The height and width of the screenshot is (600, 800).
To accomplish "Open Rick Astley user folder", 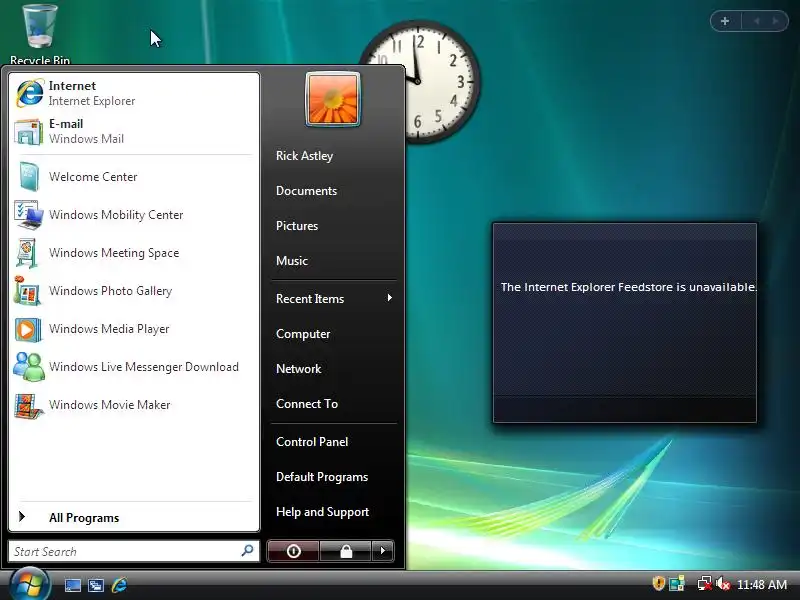I will point(304,156).
